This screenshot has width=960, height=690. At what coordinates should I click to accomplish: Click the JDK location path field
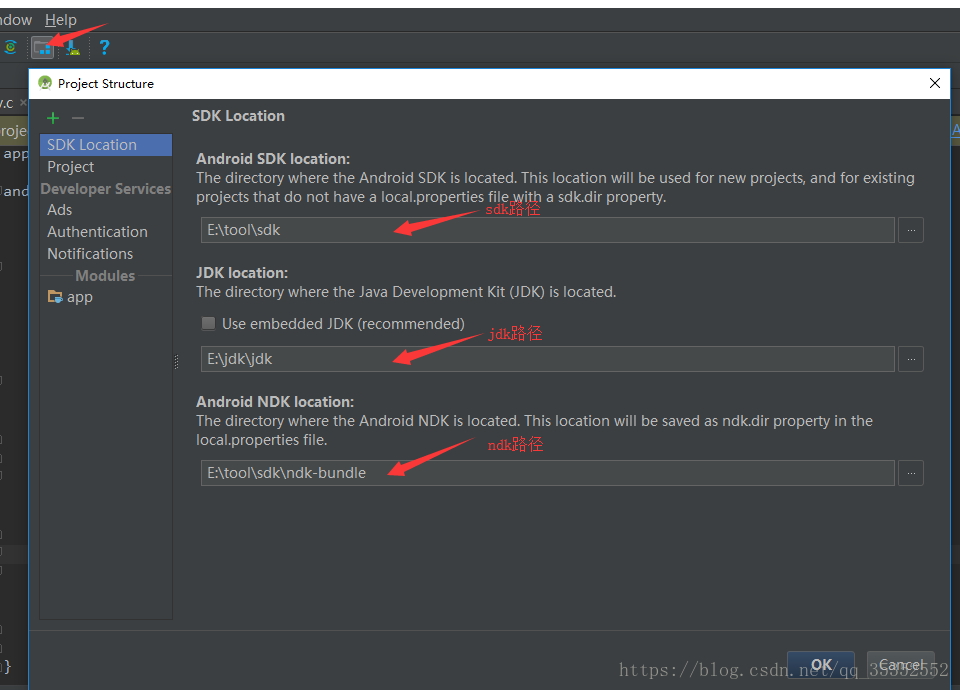[547, 359]
